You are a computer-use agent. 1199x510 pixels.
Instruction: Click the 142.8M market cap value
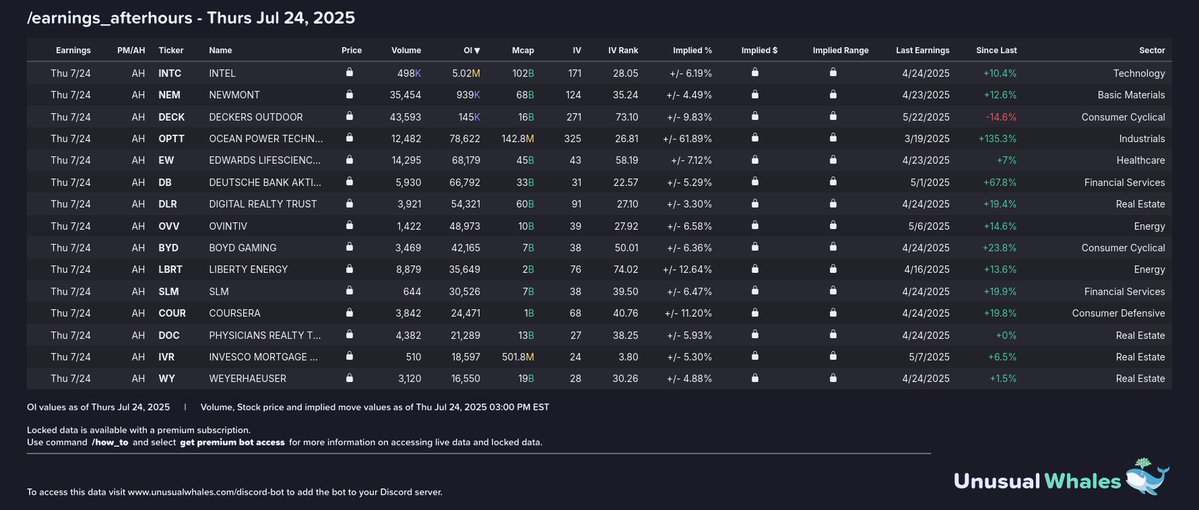(518, 138)
